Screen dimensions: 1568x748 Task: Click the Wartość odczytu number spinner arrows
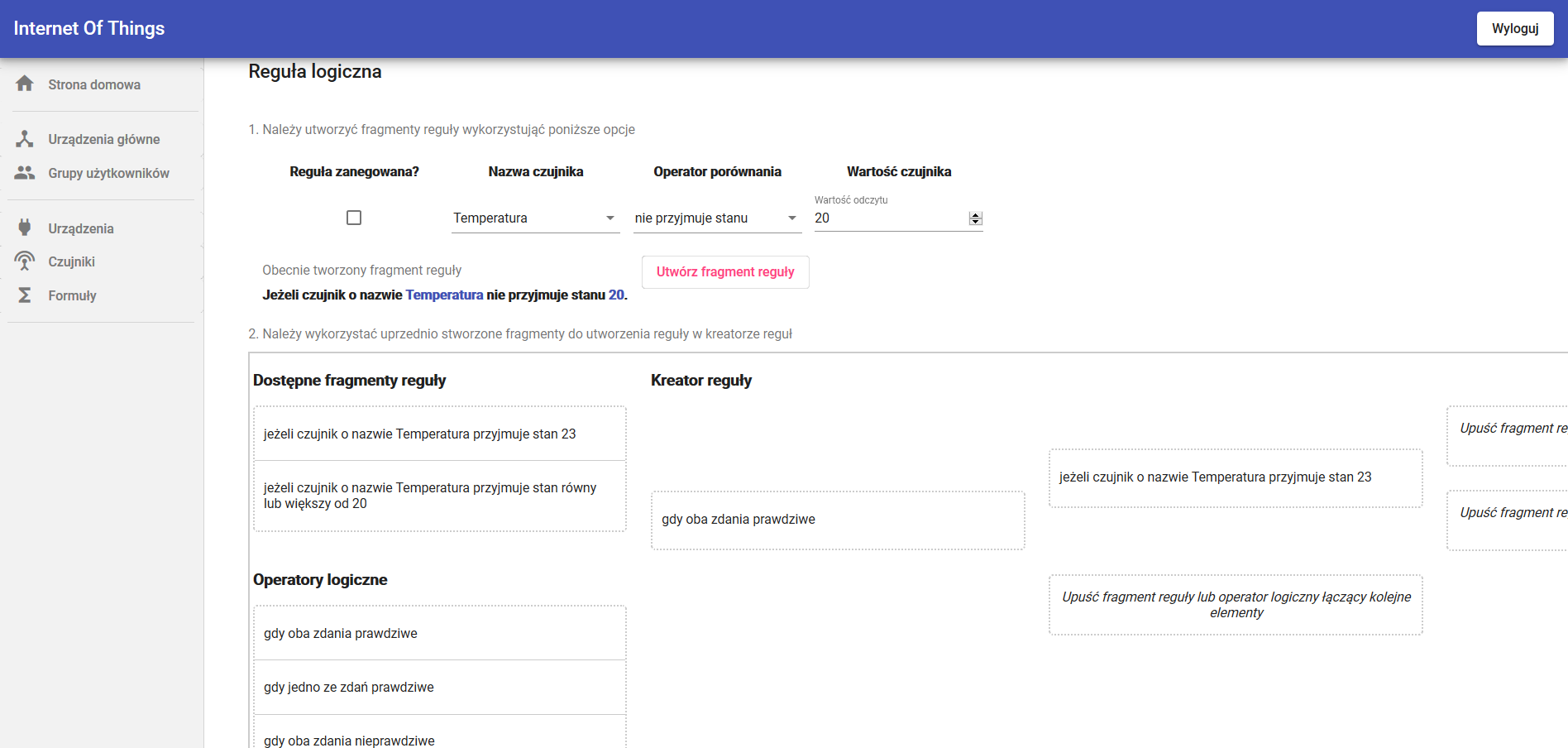976,218
